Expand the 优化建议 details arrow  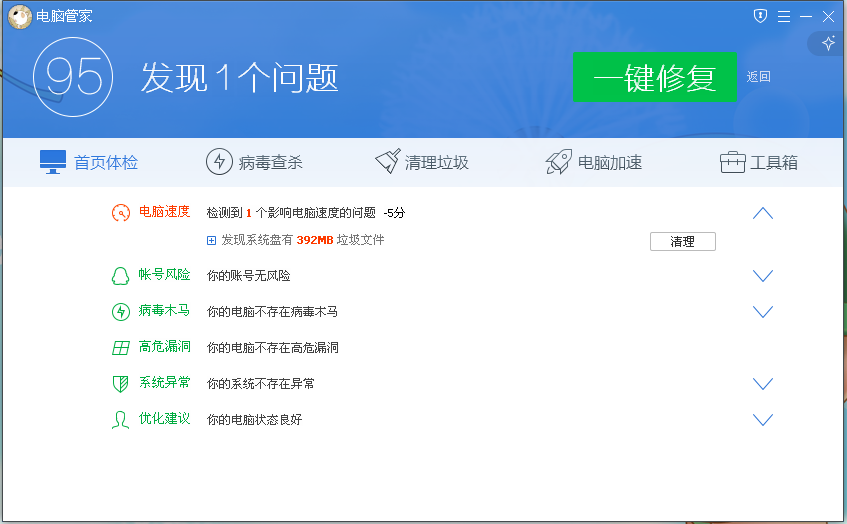[x=763, y=420]
